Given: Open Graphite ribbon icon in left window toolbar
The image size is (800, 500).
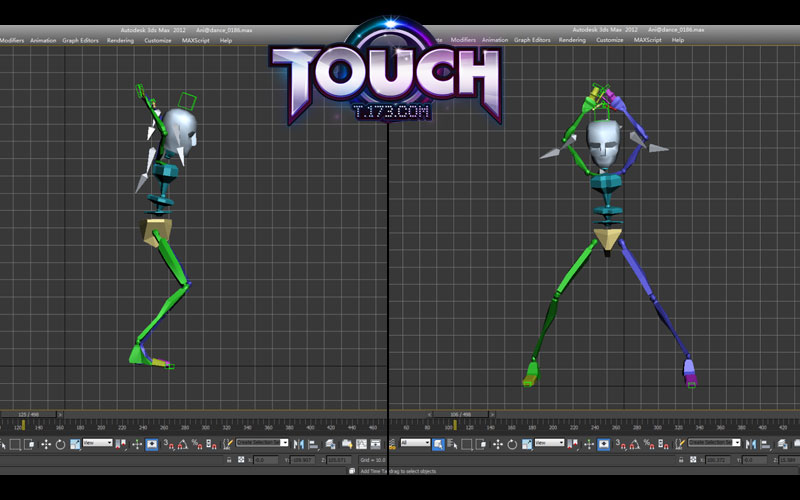Looking at the screenshot, I should [347, 444].
